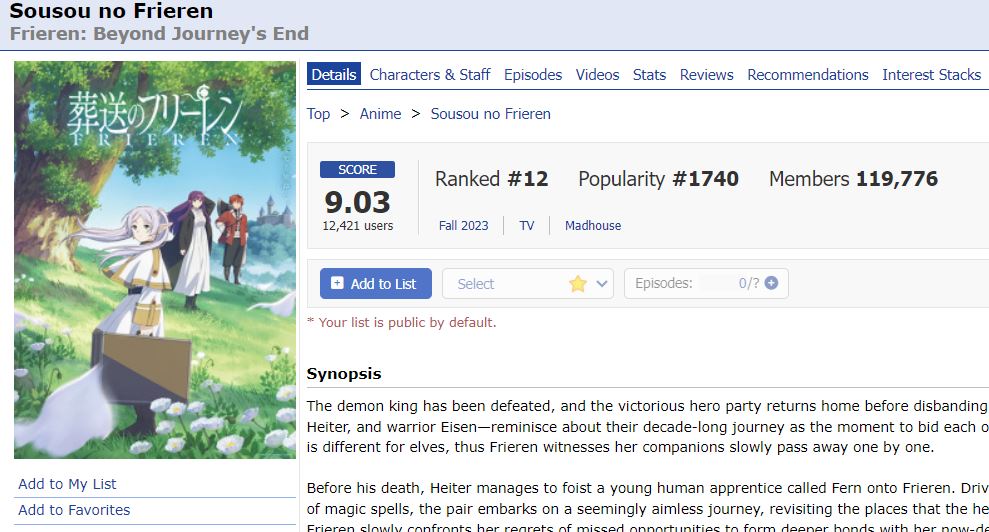Click the Frieren poster image
Image resolution: width=989 pixels, height=532 pixels.
(155, 259)
